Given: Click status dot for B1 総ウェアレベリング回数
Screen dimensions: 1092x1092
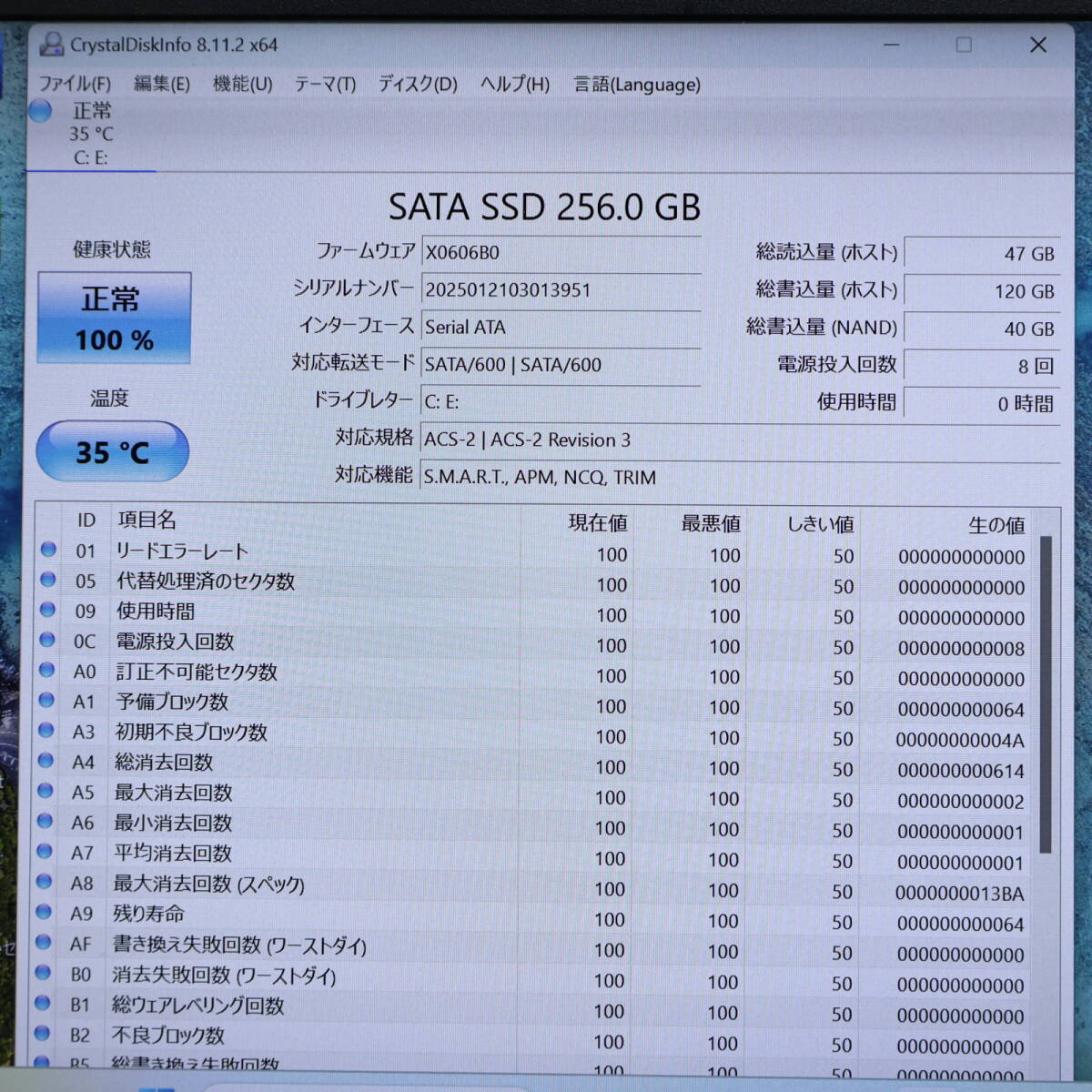Looking at the screenshot, I should click(x=42, y=1003).
